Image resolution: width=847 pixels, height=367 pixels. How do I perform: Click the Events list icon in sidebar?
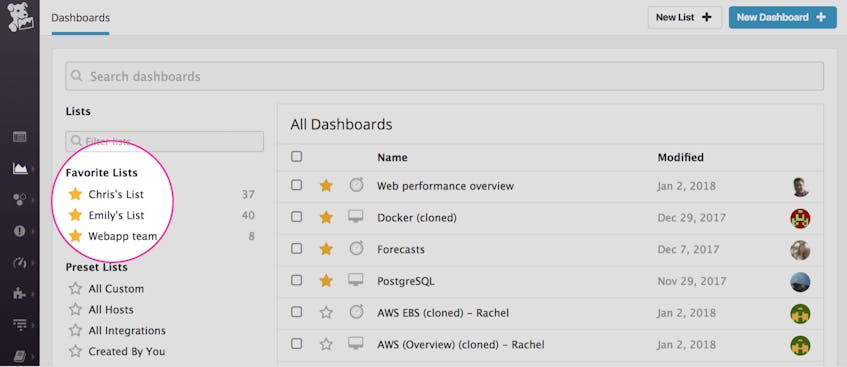click(20, 137)
